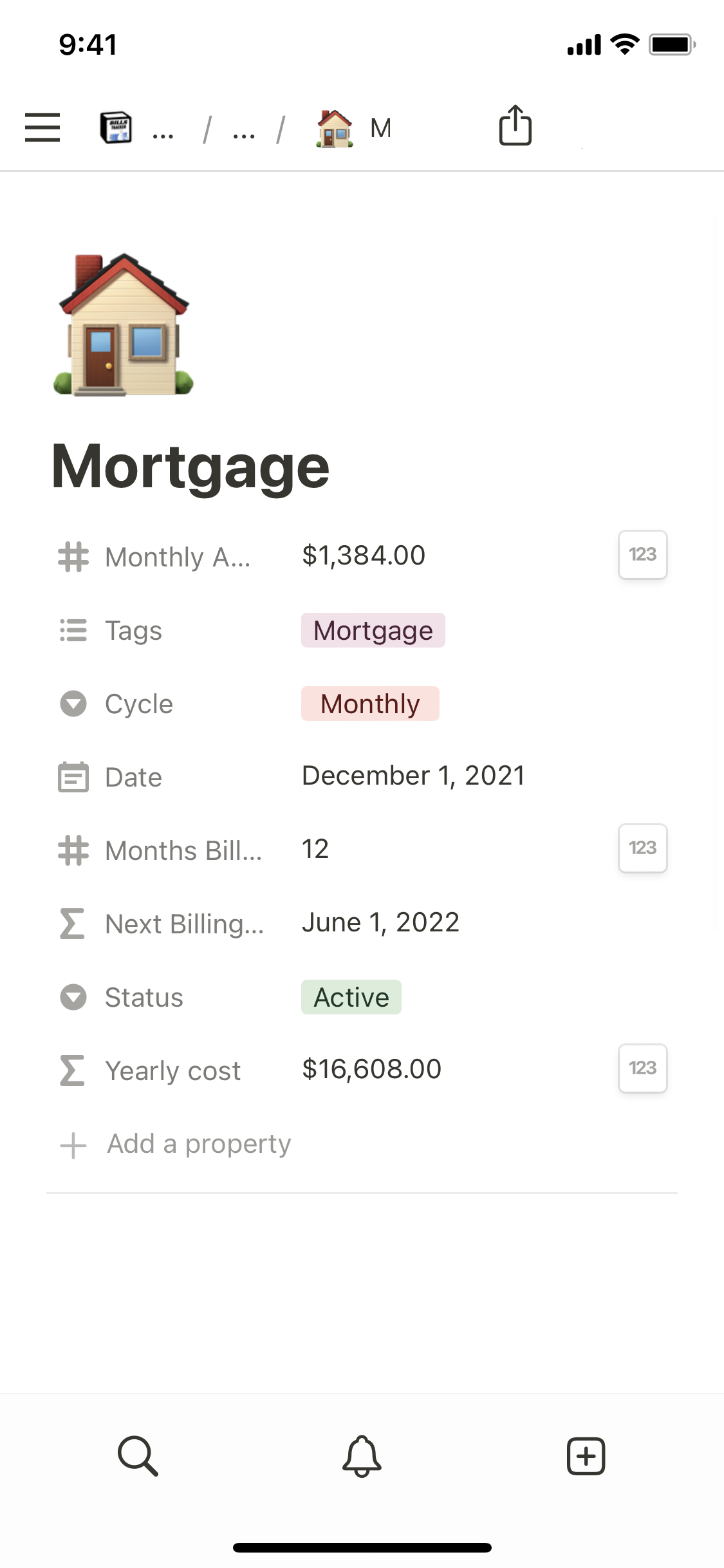Edit the Monthly Amount value $1,384.00
The height and width of the screenshot is (1568, 724).
(x=364, y=555)
